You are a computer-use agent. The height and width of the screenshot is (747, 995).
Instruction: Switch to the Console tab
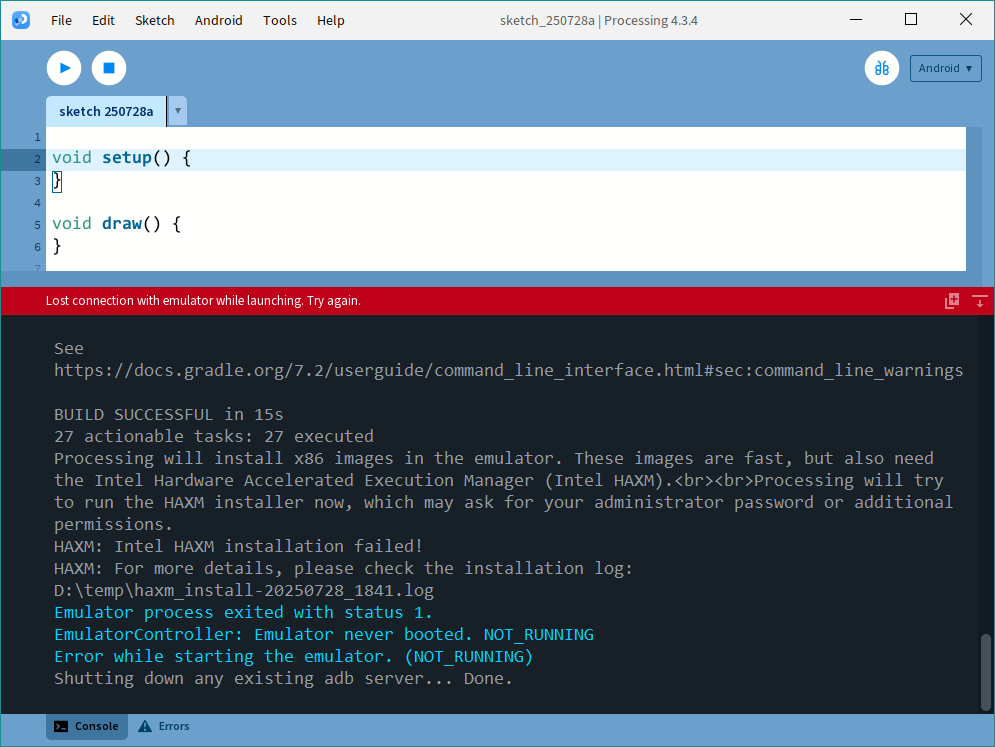pos(87,726)
